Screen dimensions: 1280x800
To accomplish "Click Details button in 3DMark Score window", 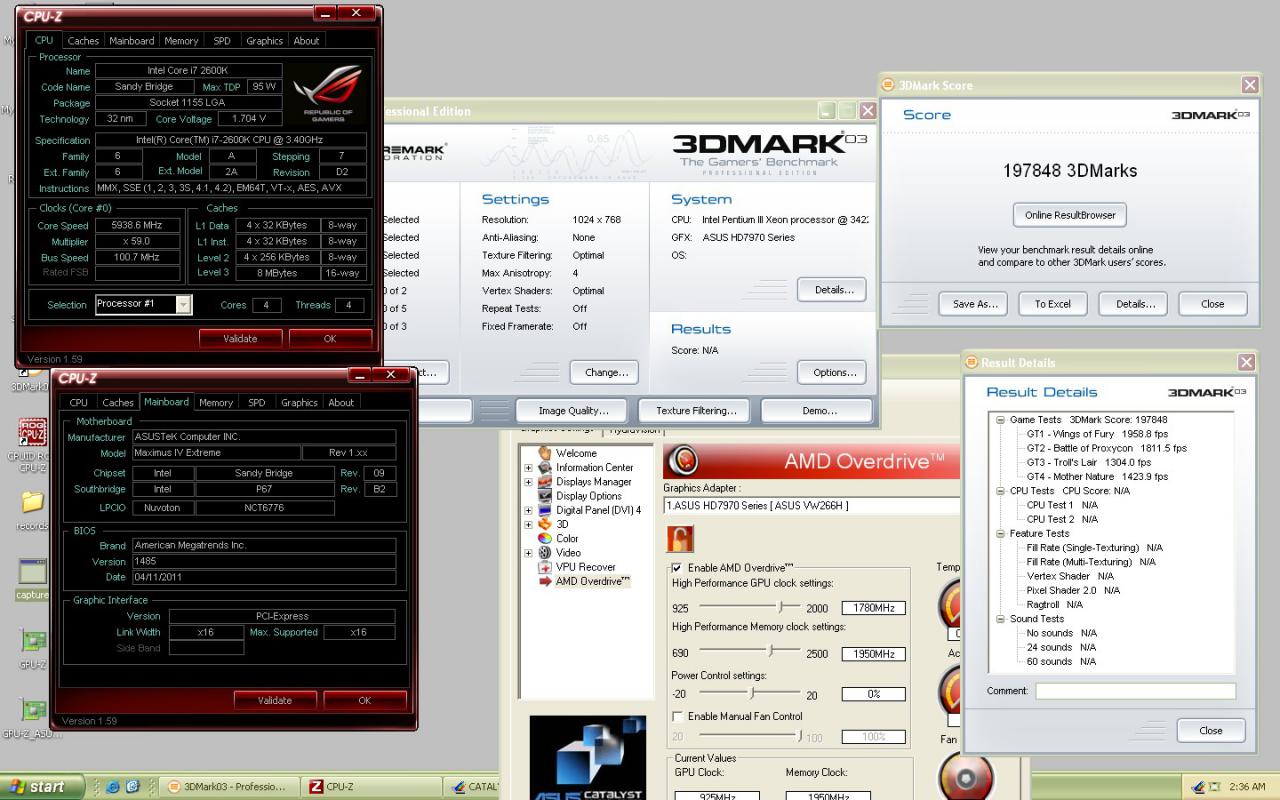I will point(1133,304).
